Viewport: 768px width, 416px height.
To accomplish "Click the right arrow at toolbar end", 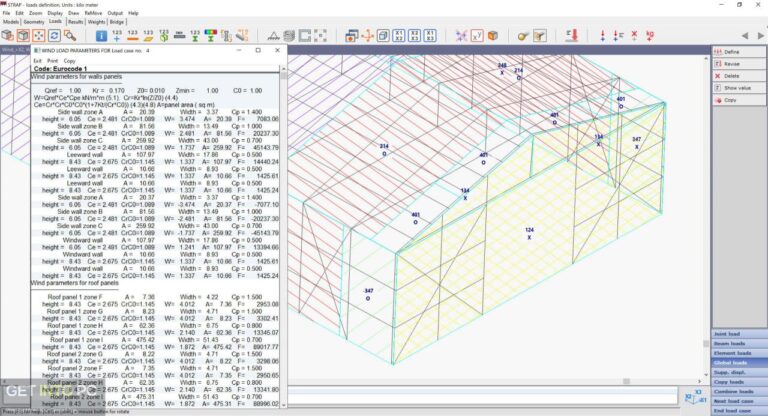I will pos(761,36).
